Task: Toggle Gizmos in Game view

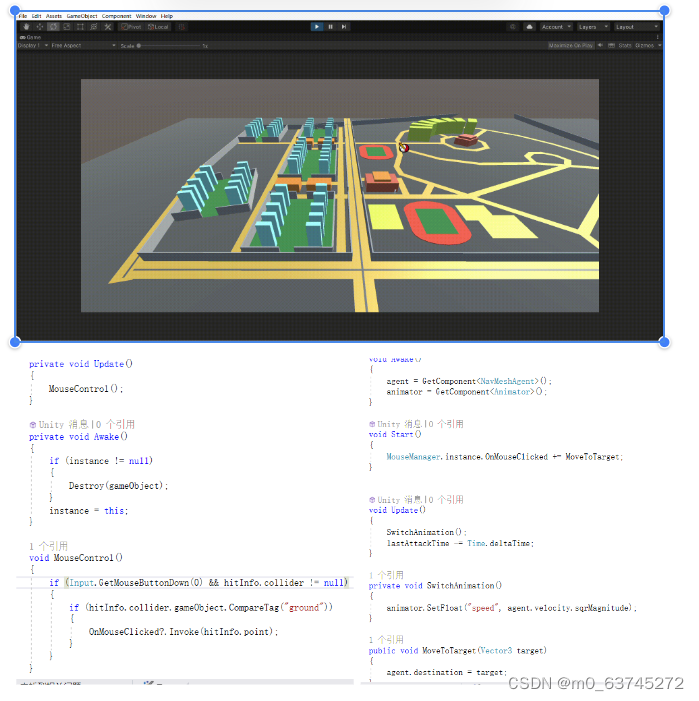Action: 644,46
